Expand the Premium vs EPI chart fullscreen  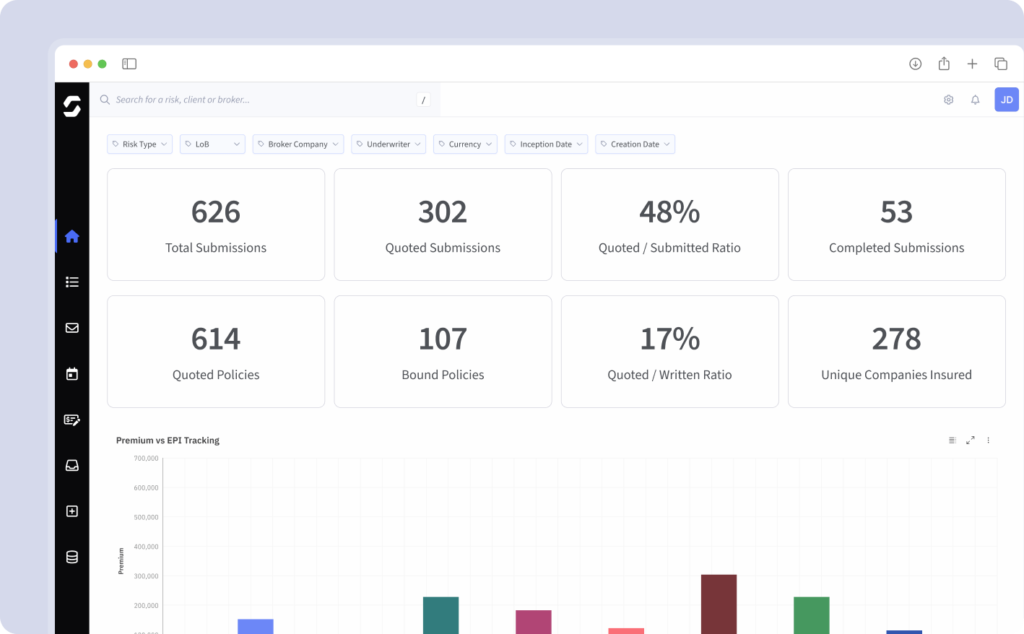(970, 440)
